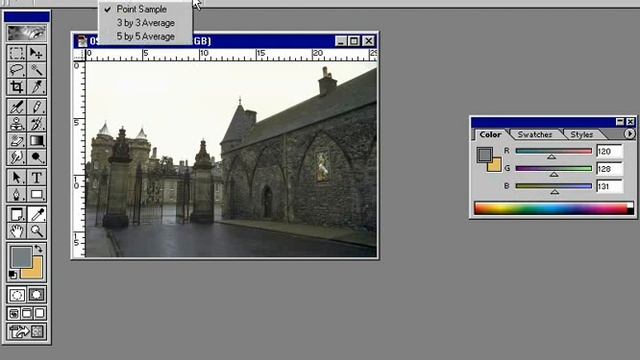Close the image document window

(x=369, y=41)
